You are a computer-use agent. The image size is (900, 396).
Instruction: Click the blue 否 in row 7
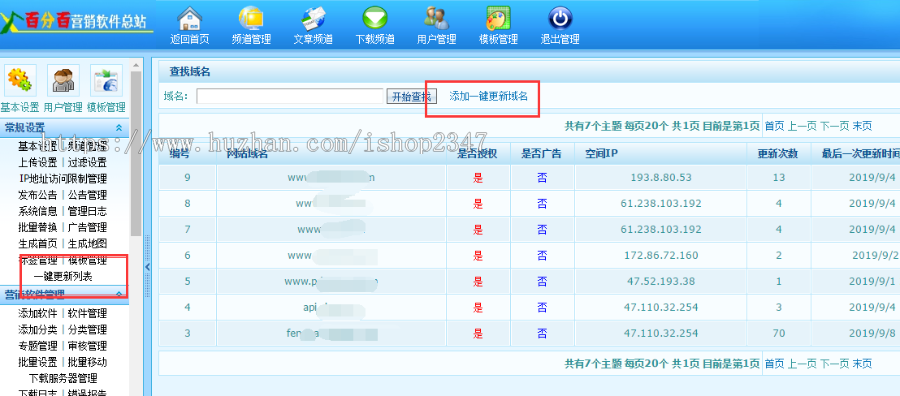(542, 230)
